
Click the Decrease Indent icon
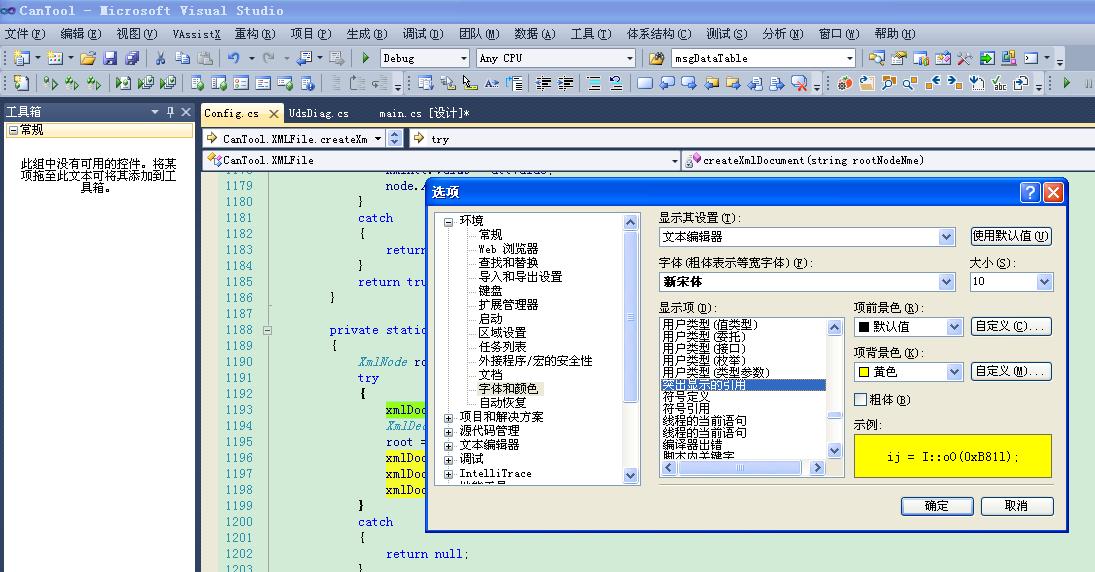click(x=543, y=83)
